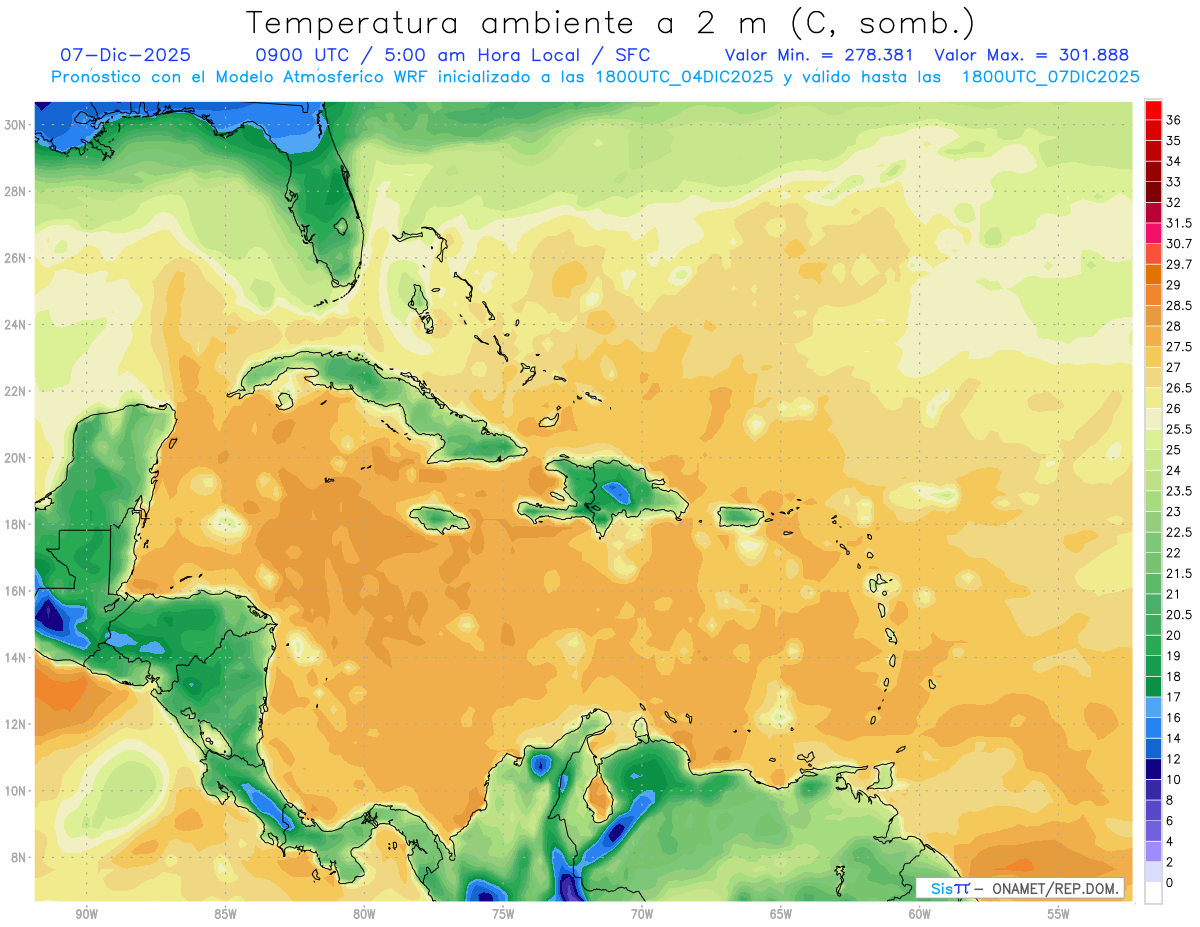Click the latitude label 26N

[x=17, y=258]
